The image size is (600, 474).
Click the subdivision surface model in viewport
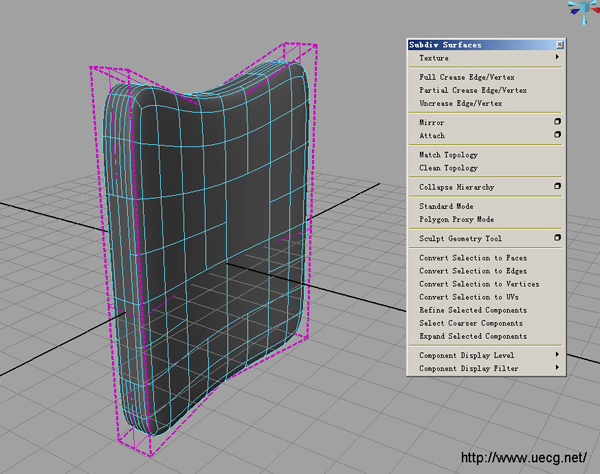point(207,249)
